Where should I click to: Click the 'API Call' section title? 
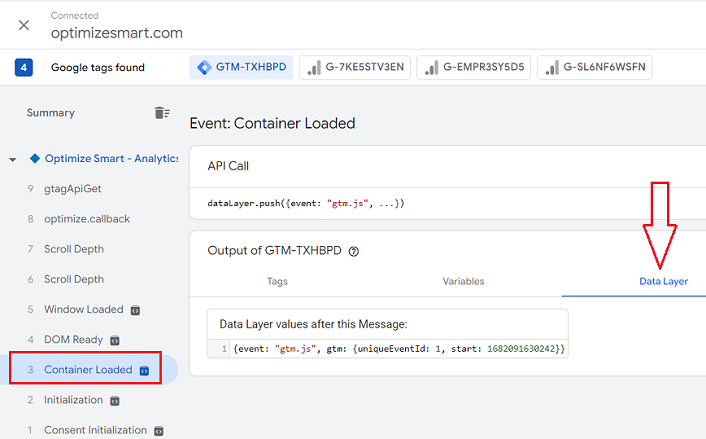[228, 166]
